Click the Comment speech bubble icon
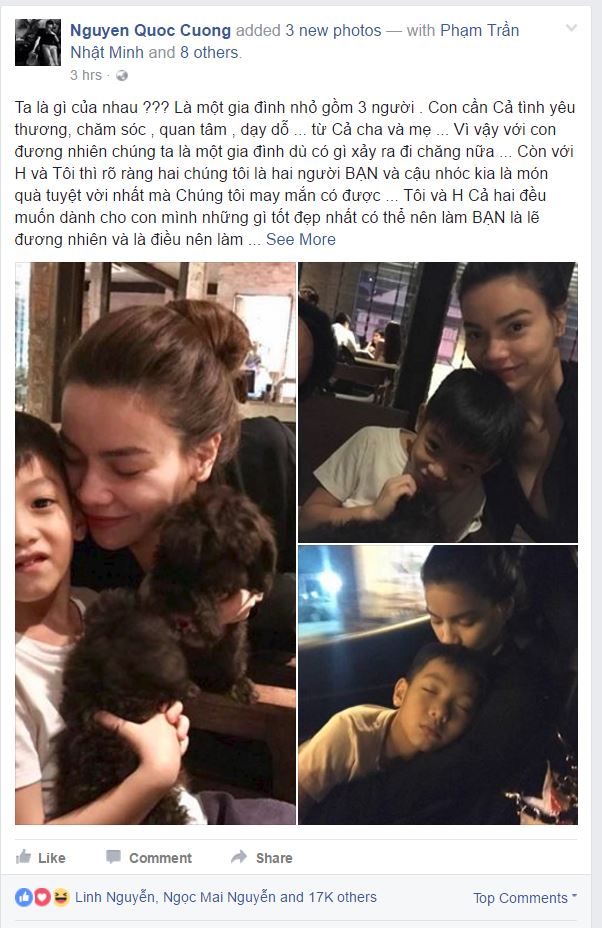Screen dimensions: 602x928 click(x=113, y=857)
